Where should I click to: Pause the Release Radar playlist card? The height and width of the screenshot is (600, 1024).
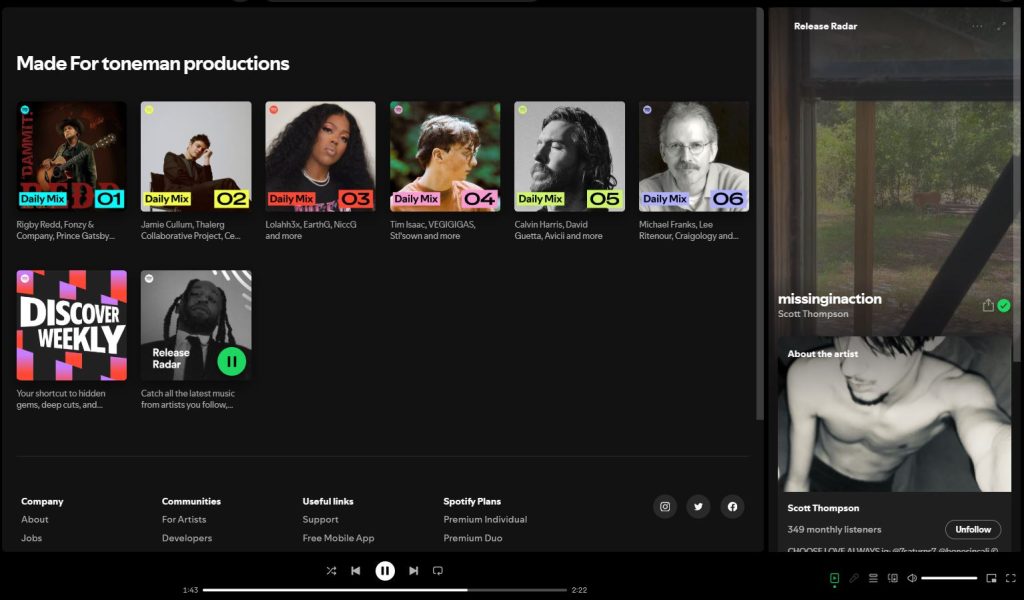231,361
